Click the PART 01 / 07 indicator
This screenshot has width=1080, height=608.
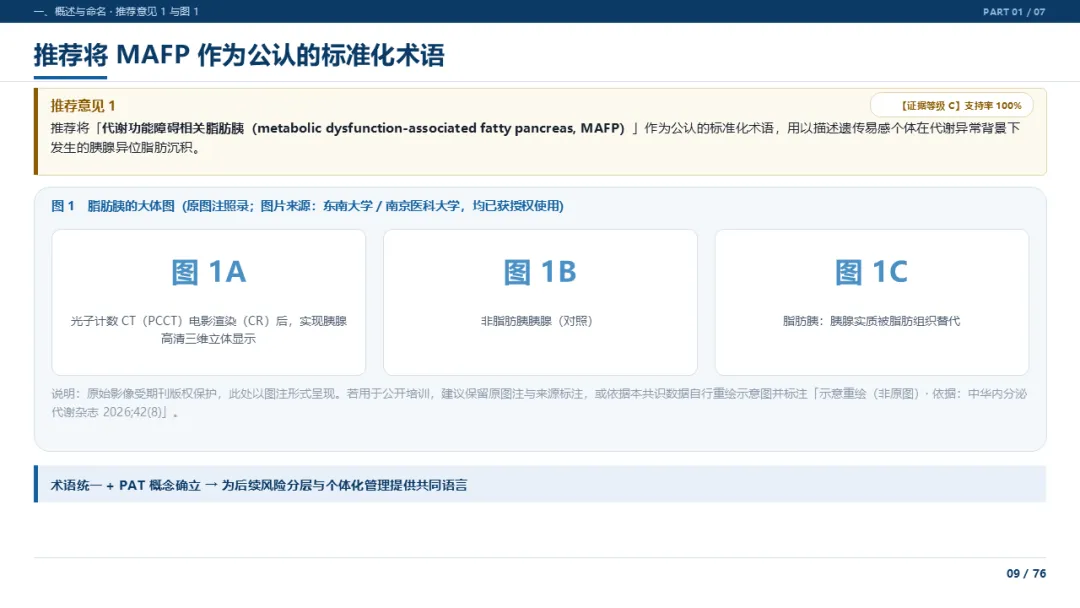(1014, 12)
